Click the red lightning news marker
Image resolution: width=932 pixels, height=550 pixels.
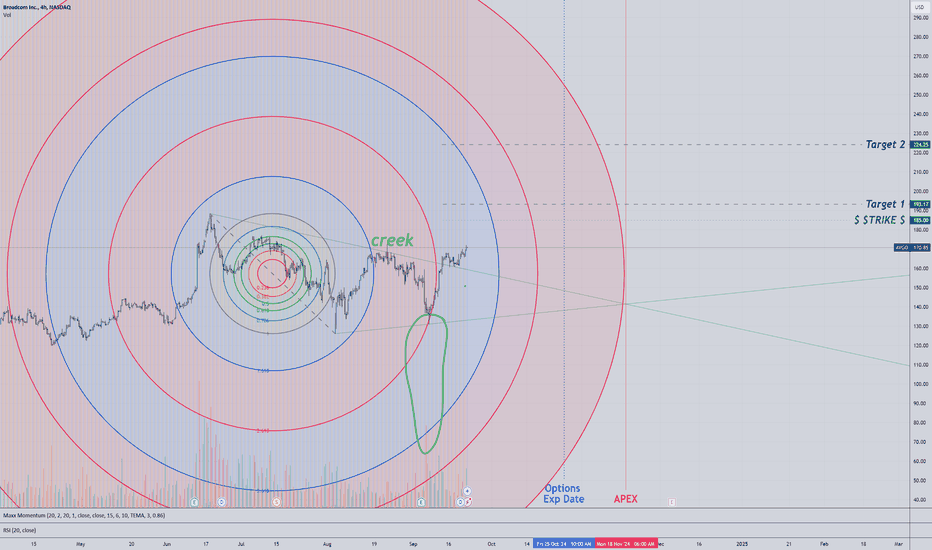469,502
